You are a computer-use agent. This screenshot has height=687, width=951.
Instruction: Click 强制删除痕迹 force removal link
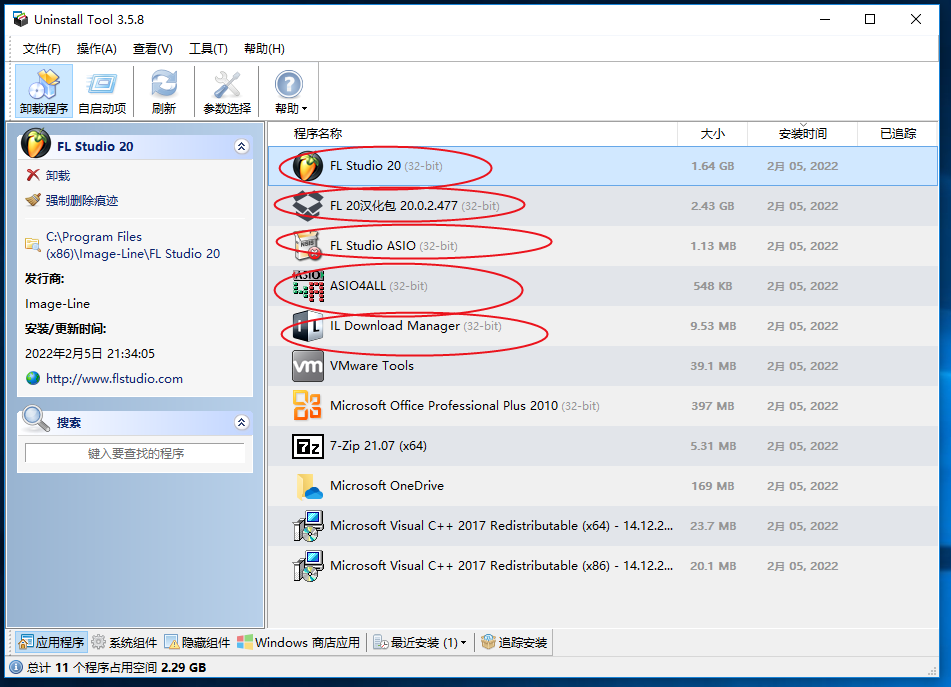[82, 200]
